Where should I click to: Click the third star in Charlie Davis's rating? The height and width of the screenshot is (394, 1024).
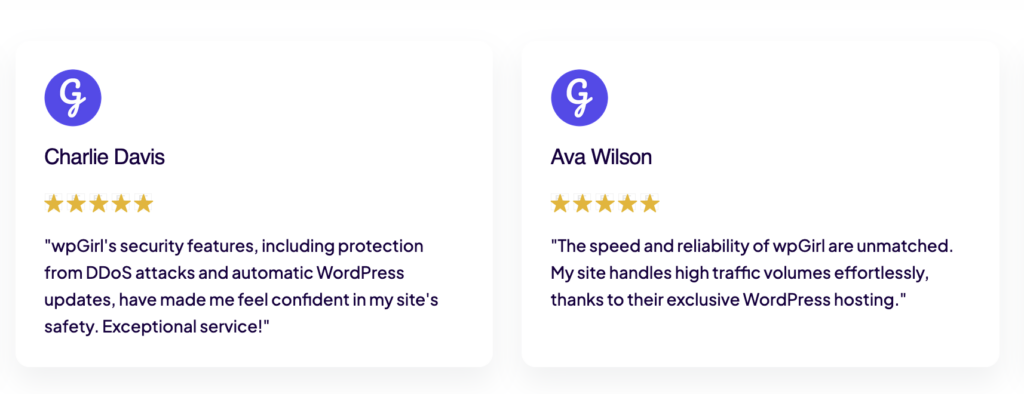coord(99,204)
